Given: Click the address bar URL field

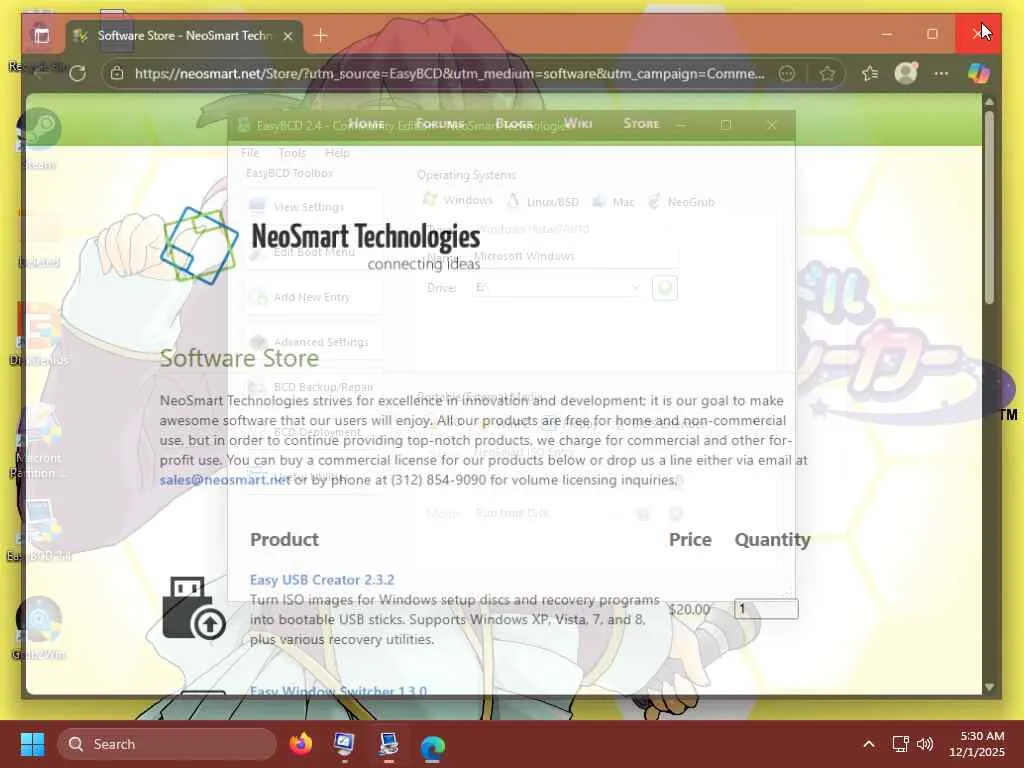Looking at the screenshot, I should (449, 73).
